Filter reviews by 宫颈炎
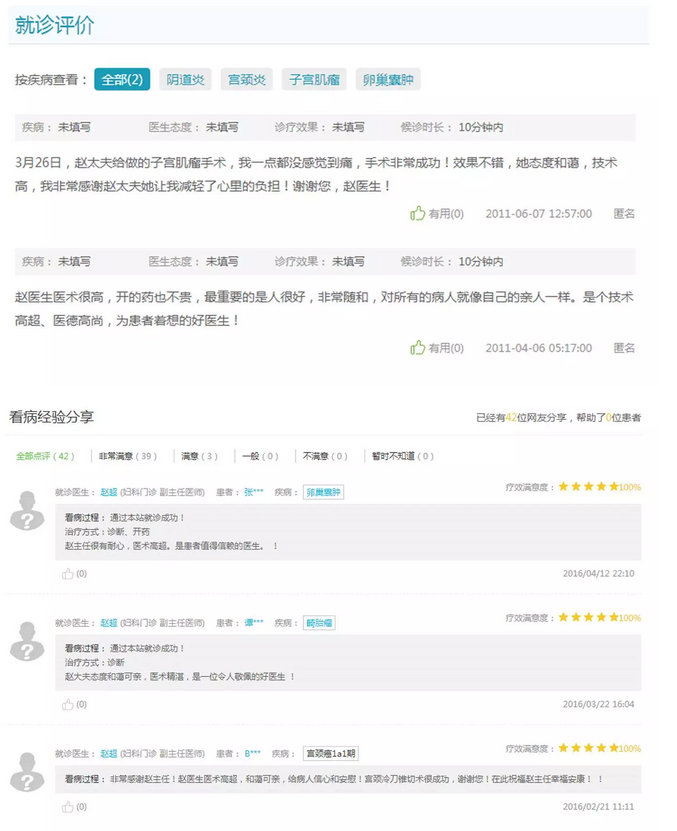Image resolution: width=677 pixels, height=831 pixels. [246, 79]
